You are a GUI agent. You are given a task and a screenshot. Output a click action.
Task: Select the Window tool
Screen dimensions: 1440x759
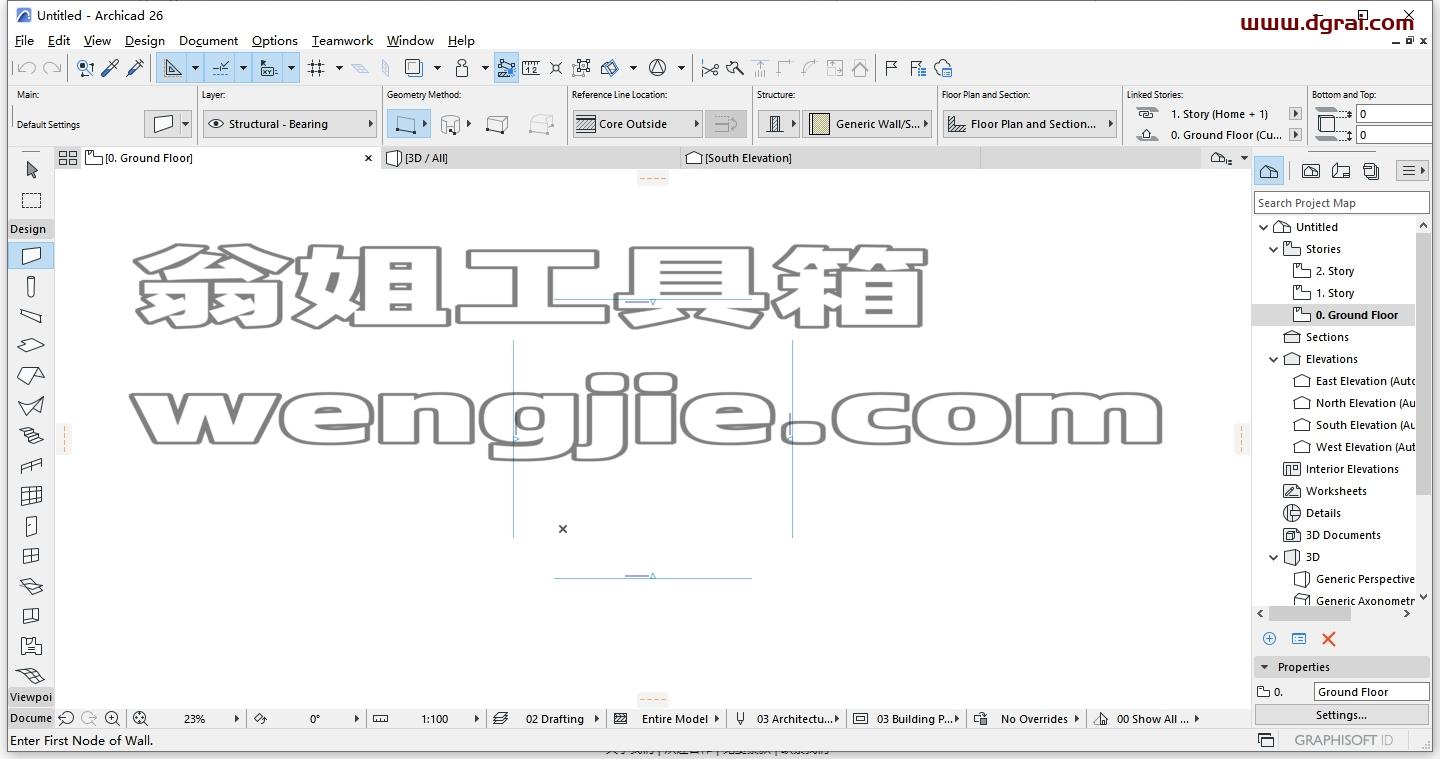pos(31,556)
